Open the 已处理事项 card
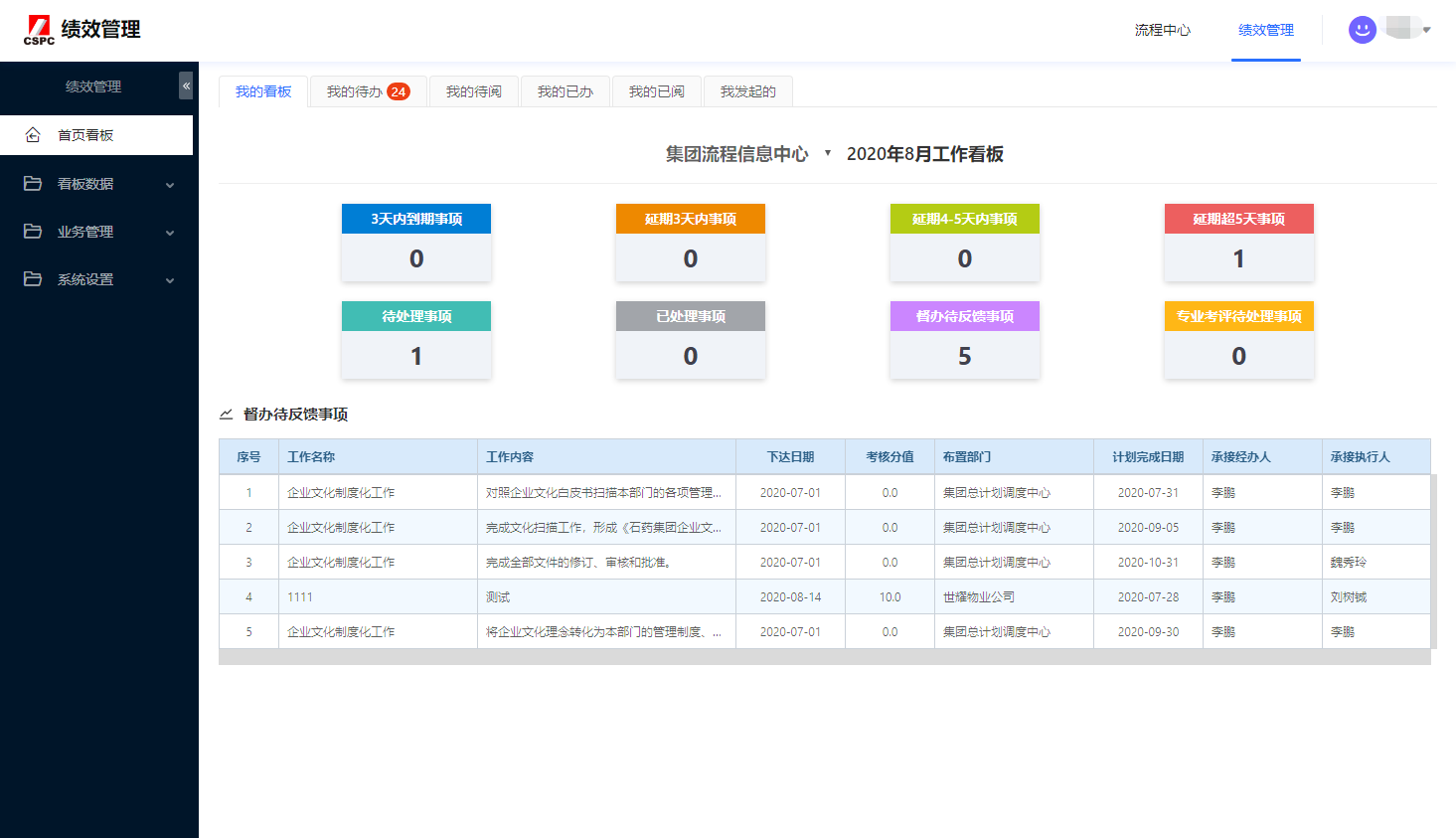Image resolution: width=1456 pixels, height=838 pixels. click(x=691, y=339)
